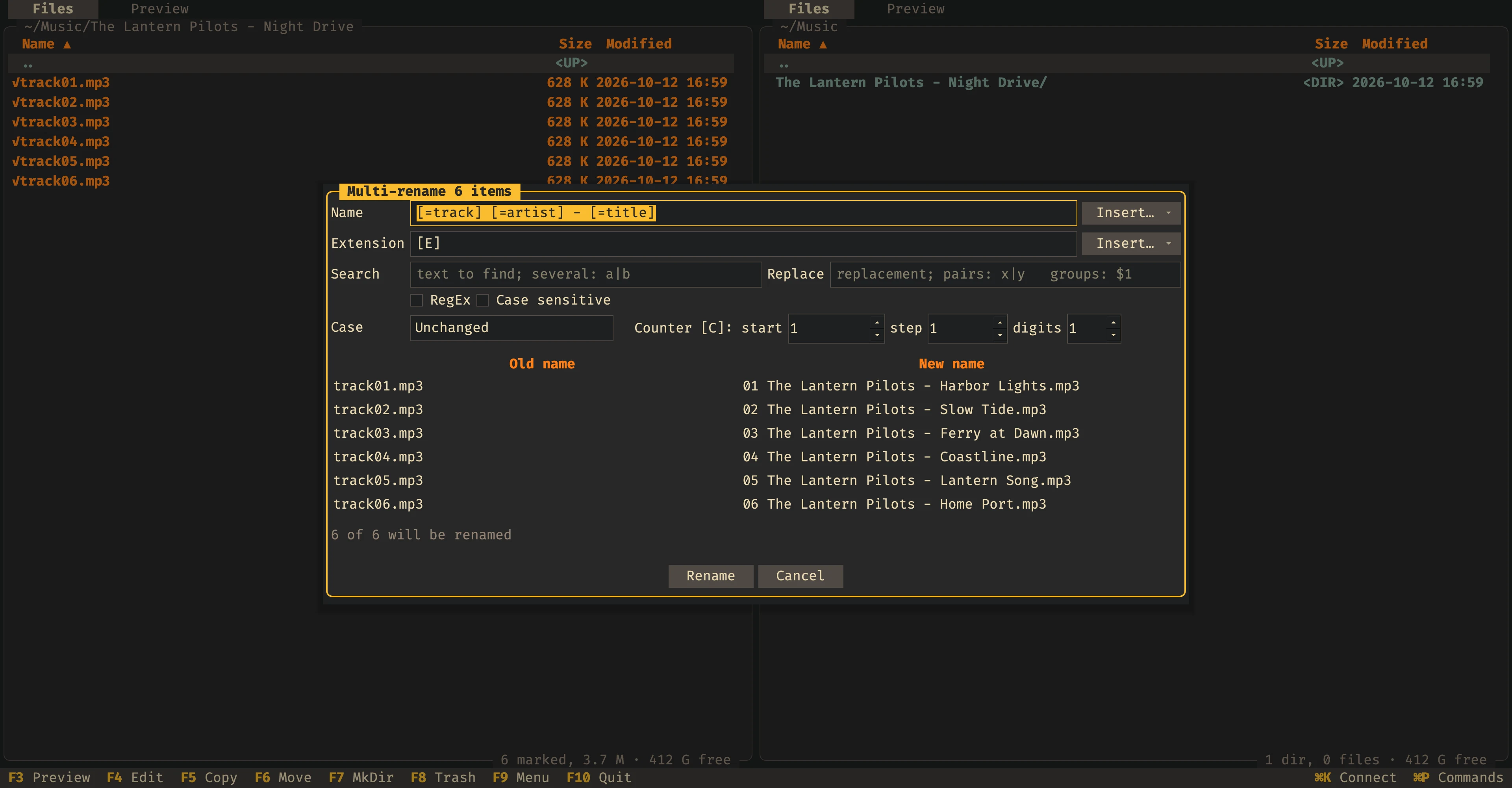Click the right pane parent '..' row
Viewport: 1512px width, 788px height.
coord(1127,63)
